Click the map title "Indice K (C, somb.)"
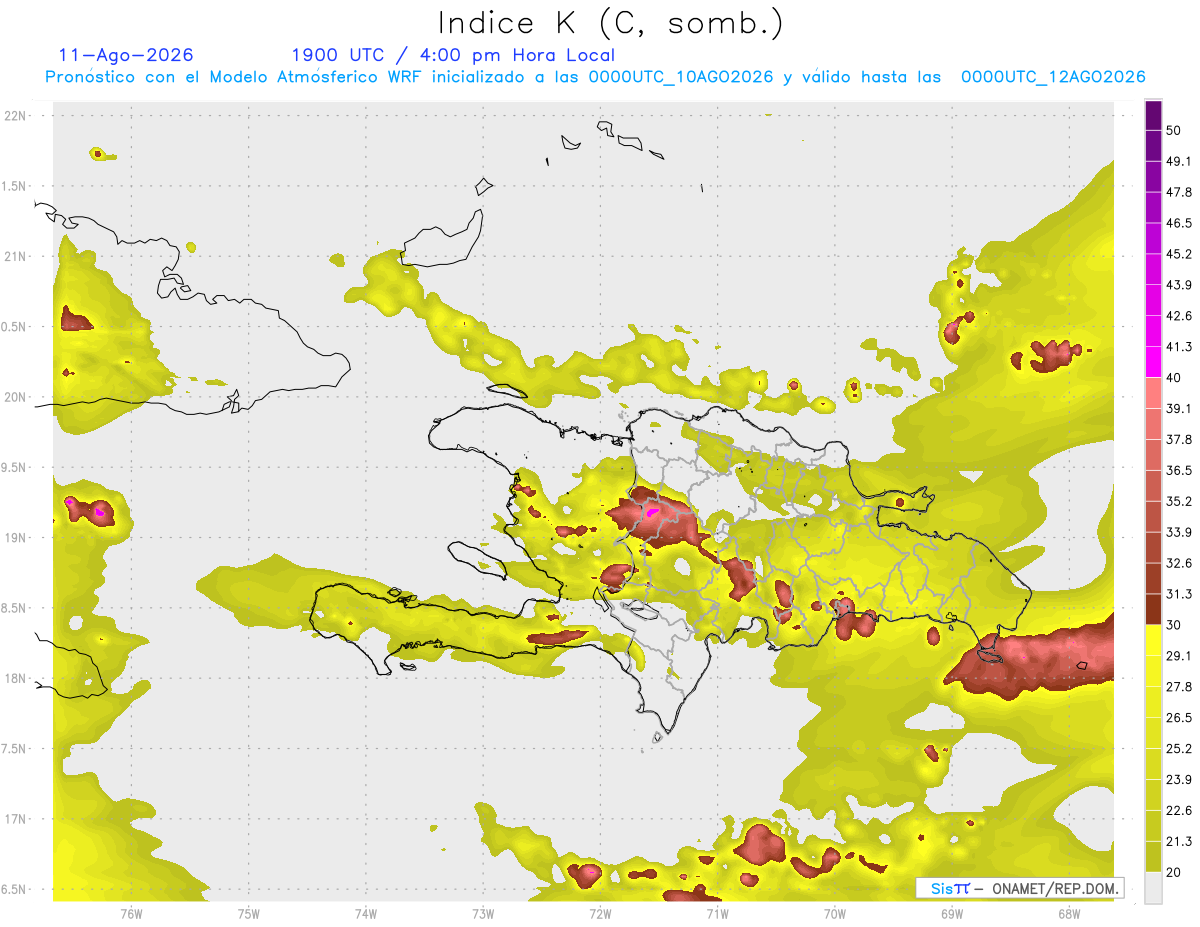 pos(610,23)
